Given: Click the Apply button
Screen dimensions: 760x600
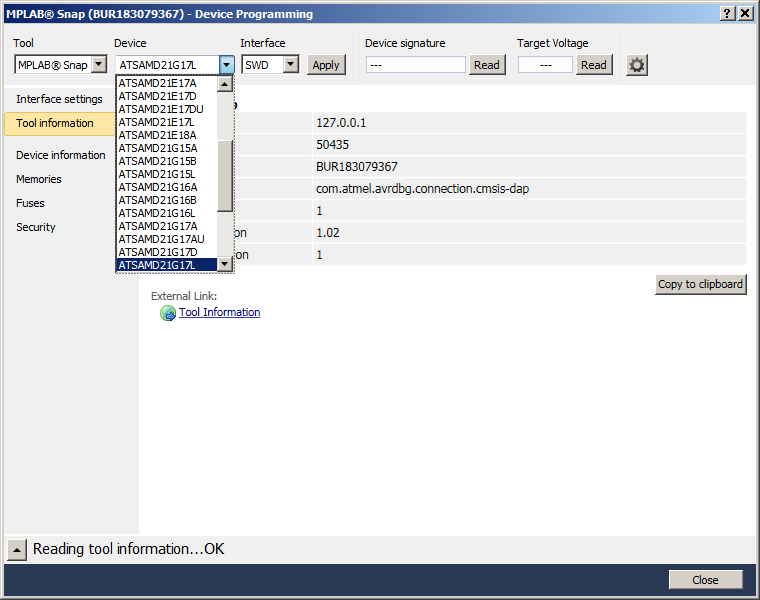Looking at the screenshot, I should tap(326, 65).
